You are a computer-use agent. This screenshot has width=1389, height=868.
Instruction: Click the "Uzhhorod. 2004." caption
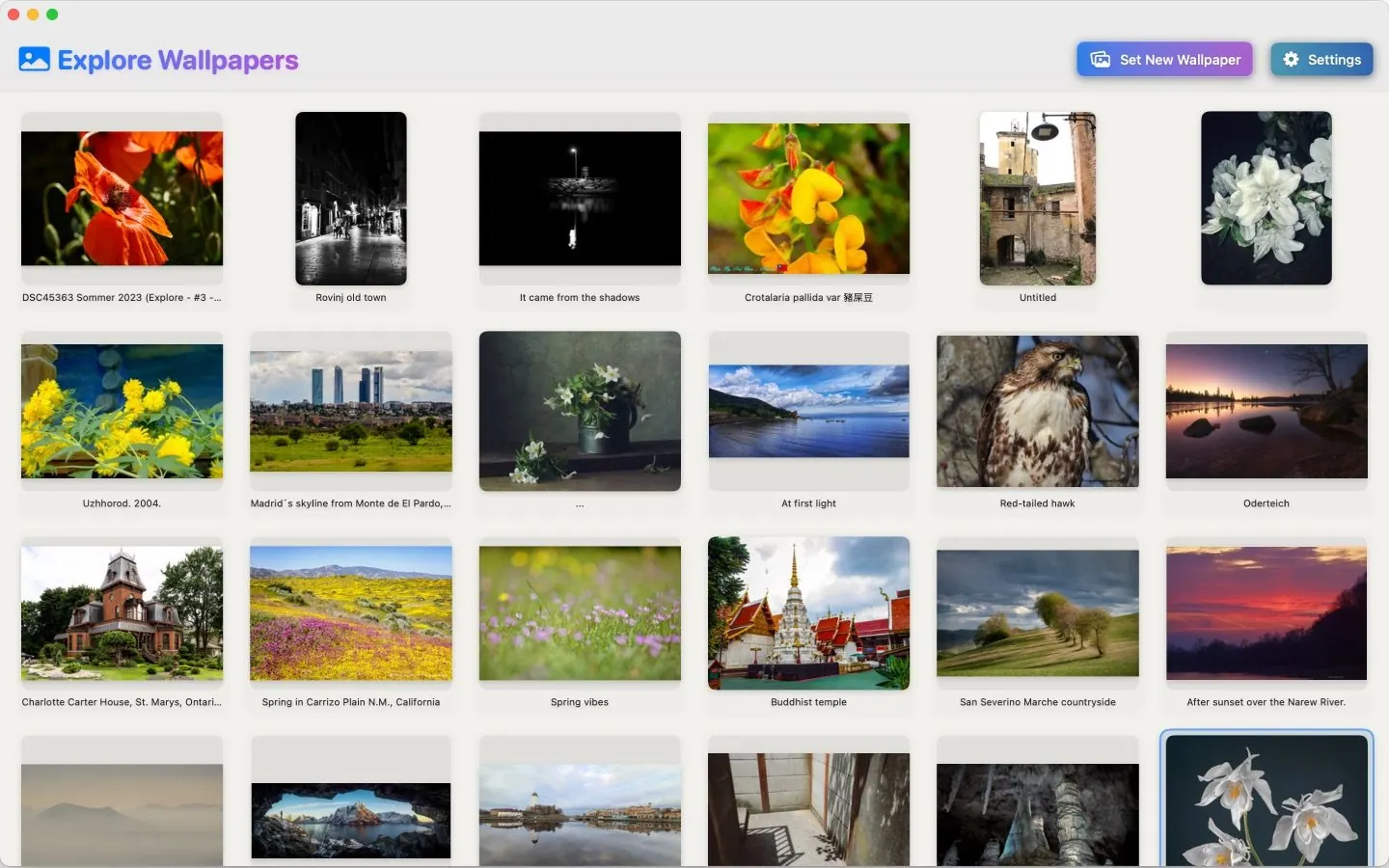(x=122, y=503)
